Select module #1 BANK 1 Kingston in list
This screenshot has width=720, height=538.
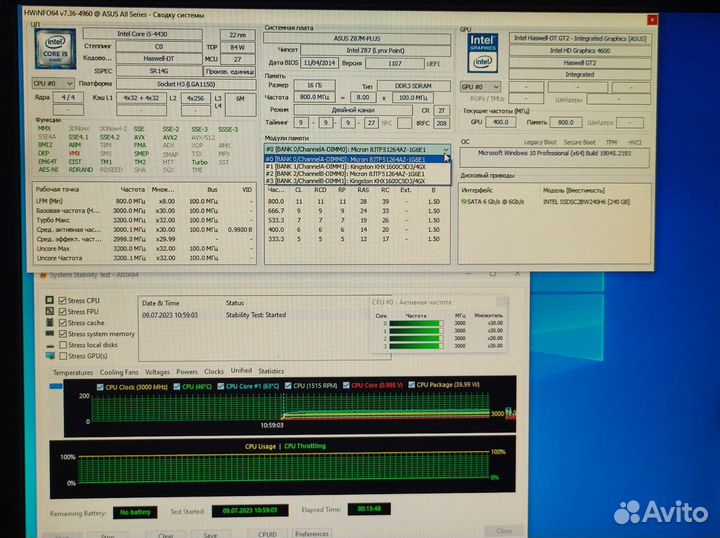point(357,167)
